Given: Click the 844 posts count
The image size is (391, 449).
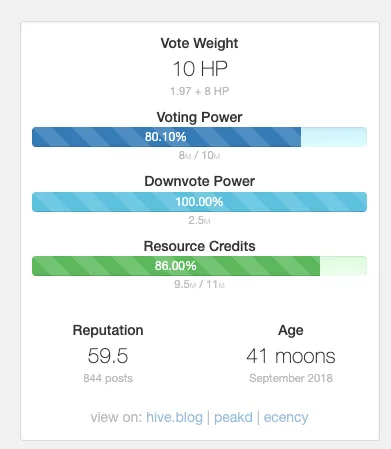Looking at the screenshot, I should tap(108, 378).
